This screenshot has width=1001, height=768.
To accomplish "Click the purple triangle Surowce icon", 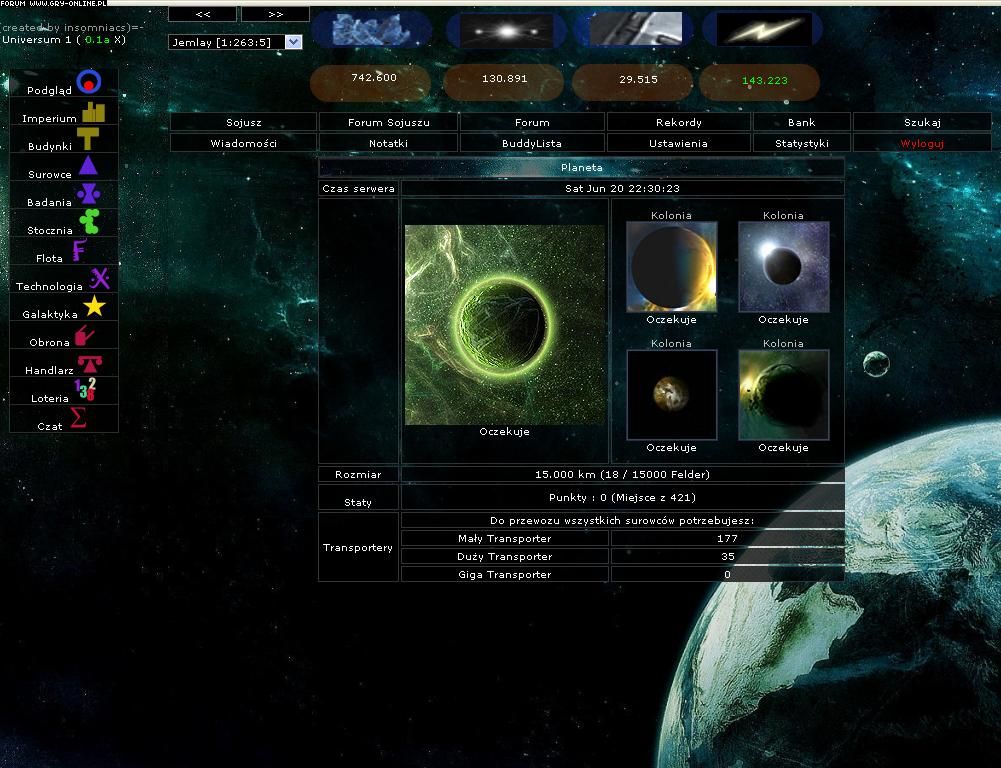I will tap(88, 166).
